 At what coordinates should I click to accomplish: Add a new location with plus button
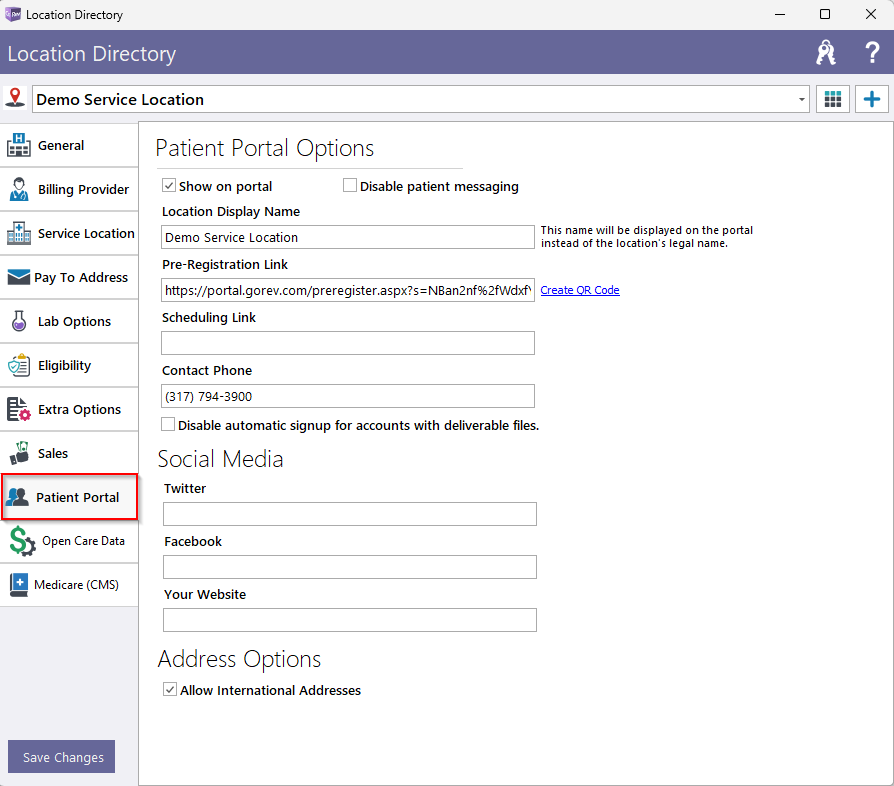(871, 99)
